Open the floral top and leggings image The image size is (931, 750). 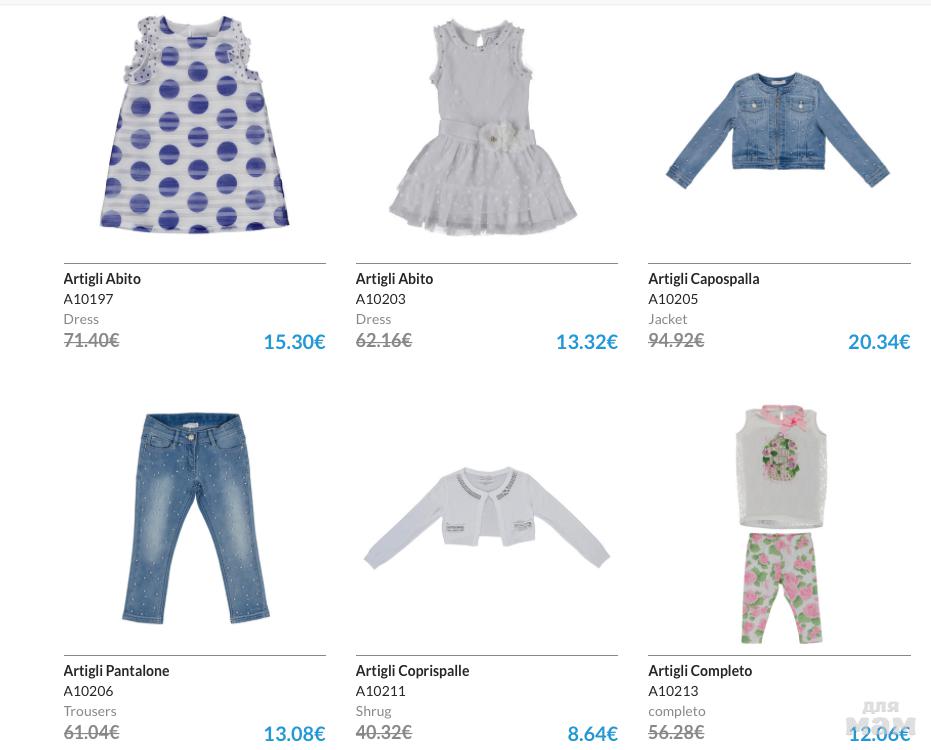pos(781,524)
